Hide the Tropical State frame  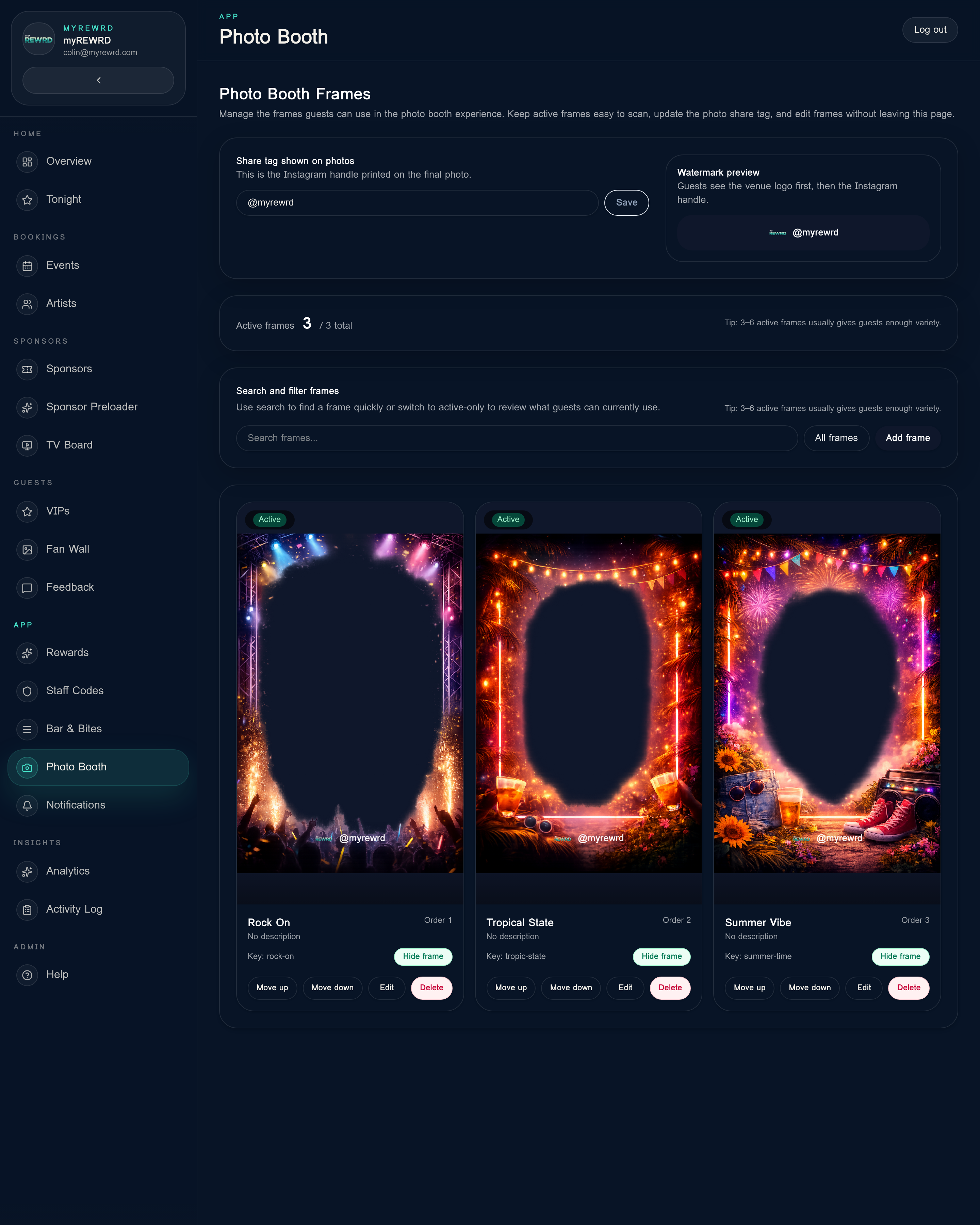(x=661, y=956)
